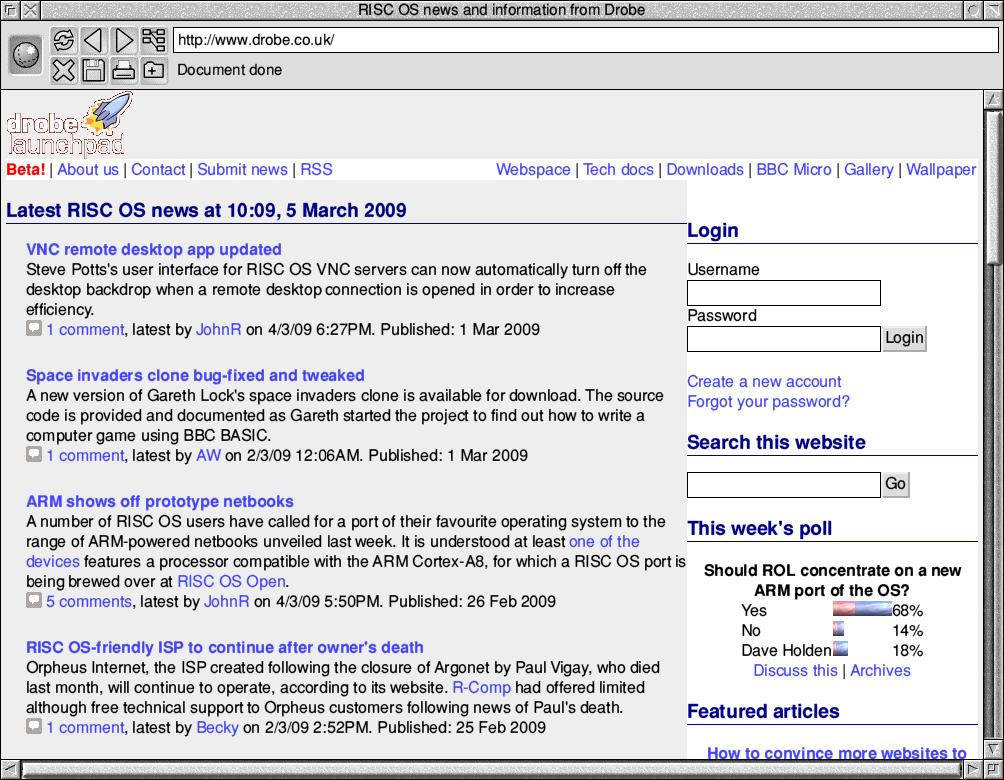Screen dimensions: 1004x780
Task: Click the window back icon in title bar
Action: pos(10,10)
